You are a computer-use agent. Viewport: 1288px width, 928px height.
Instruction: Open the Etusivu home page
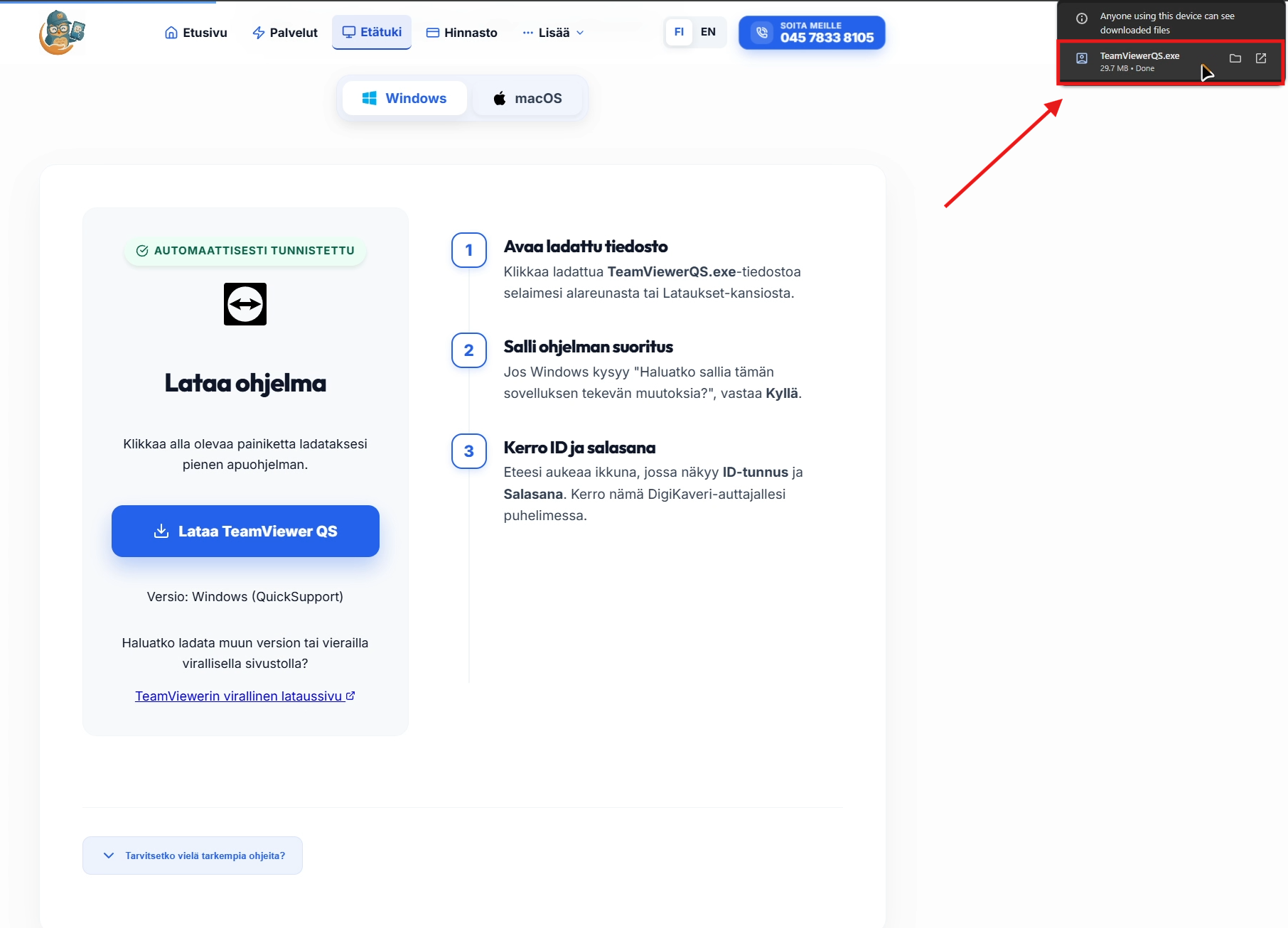click(x=196, y=33)
